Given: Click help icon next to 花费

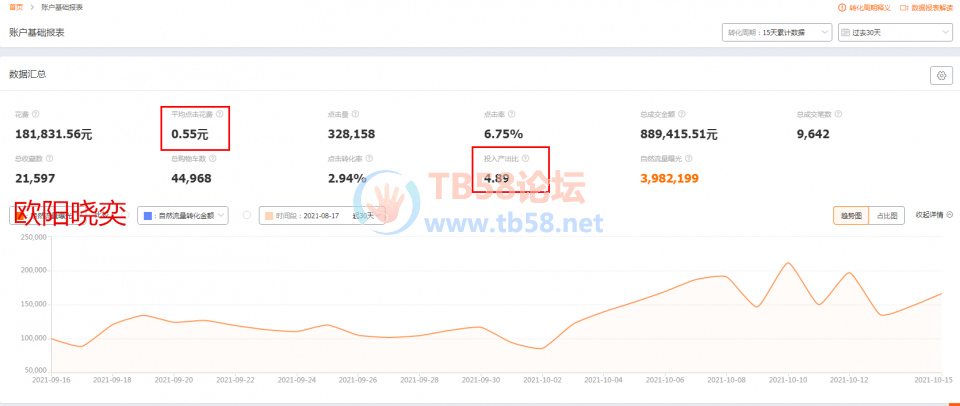Looking at the screenshot, I should (x=35, y=114).
